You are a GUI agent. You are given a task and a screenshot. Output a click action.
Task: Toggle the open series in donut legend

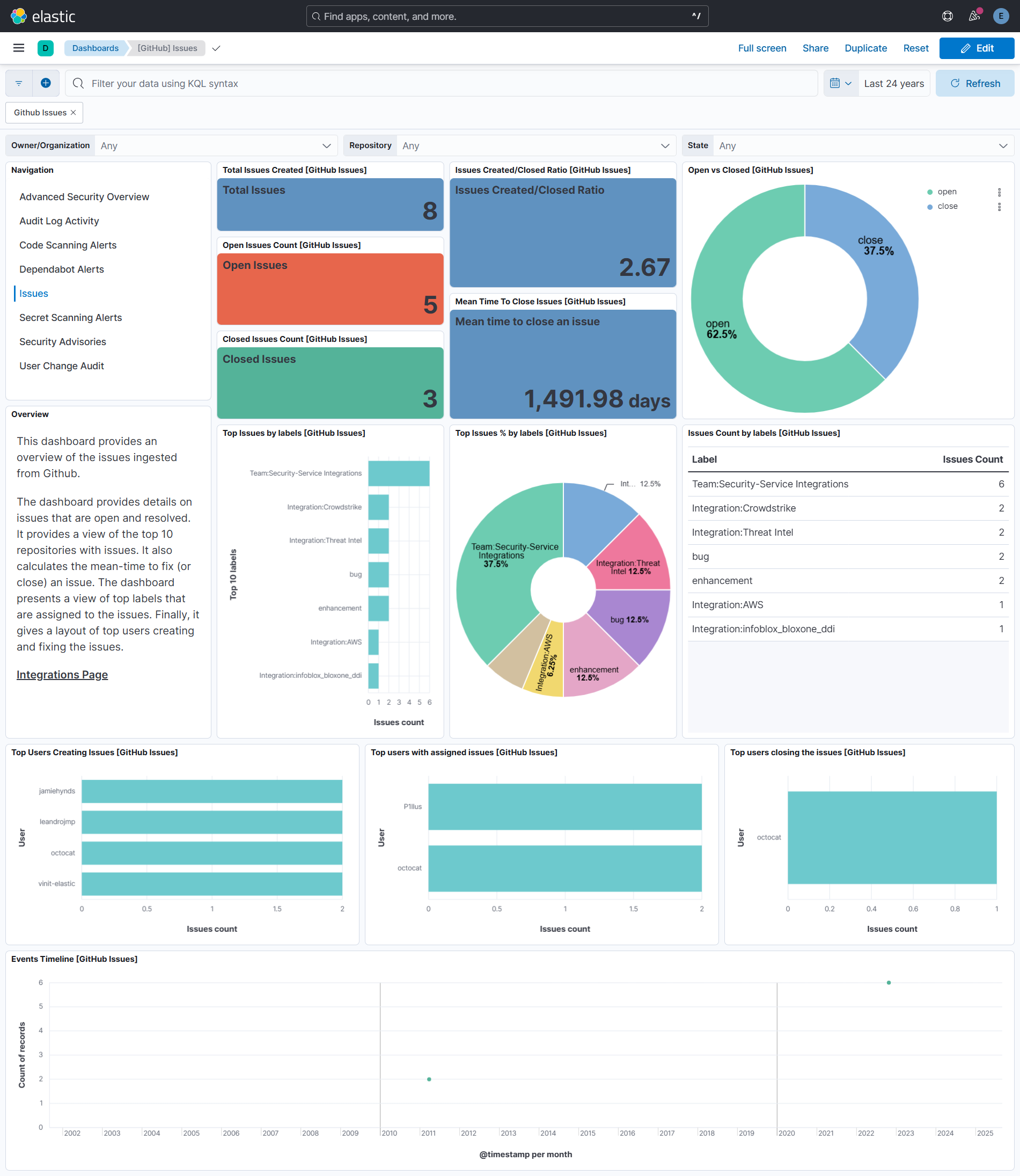pos(946,192)
